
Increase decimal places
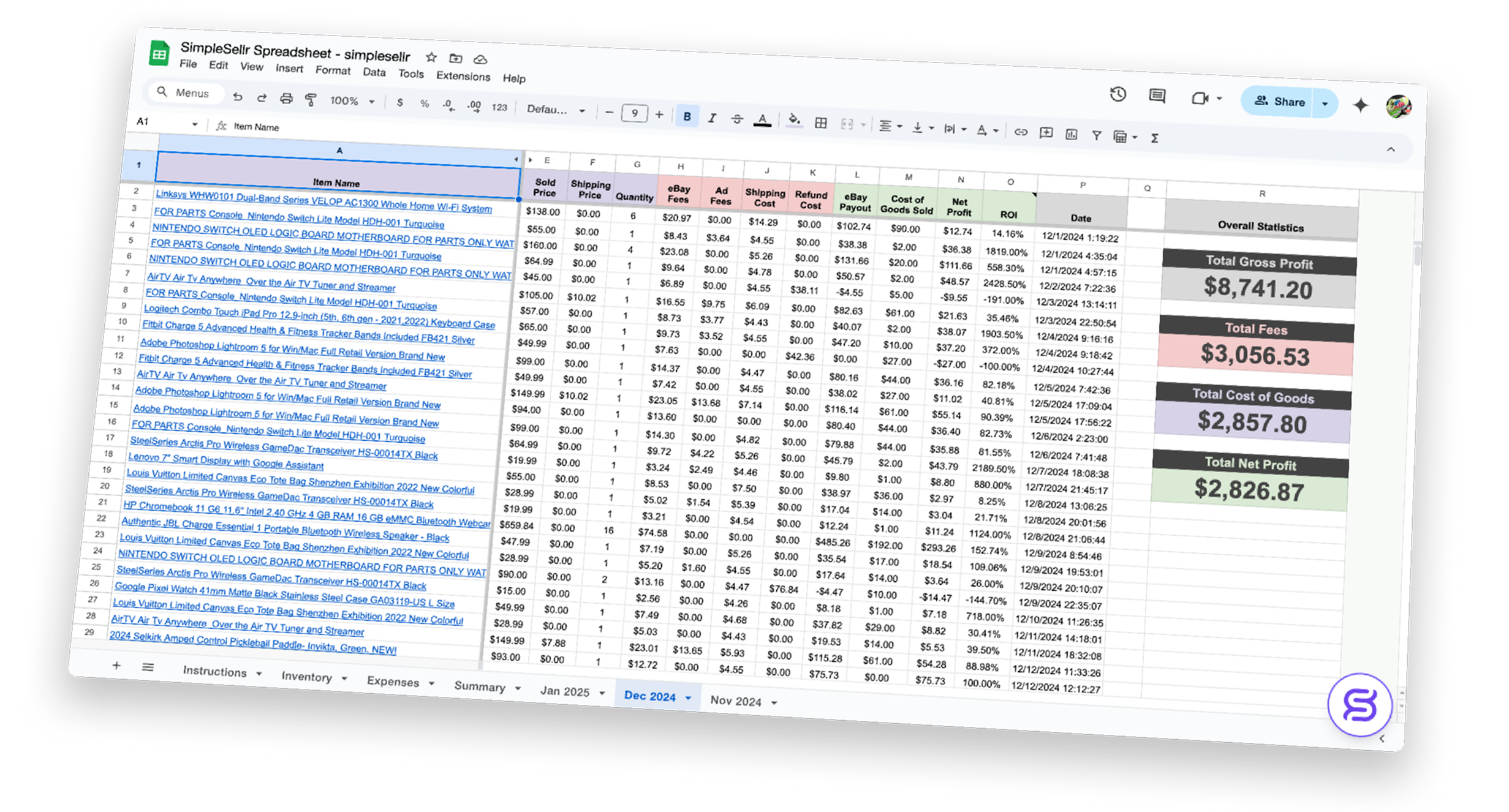point(474,106)
